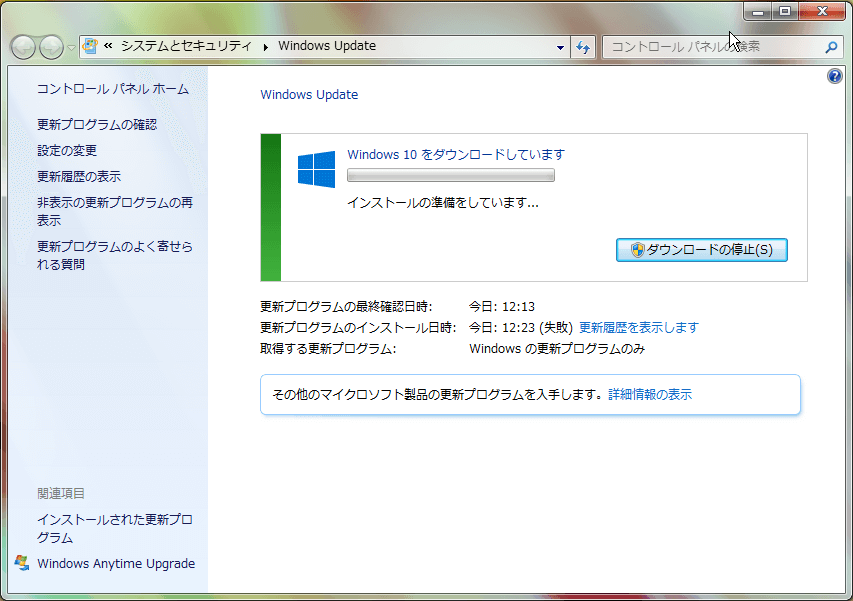Click the Windows 10 download progress bar
The height and width of the screenshot is (601, 853).
(450, 176)
